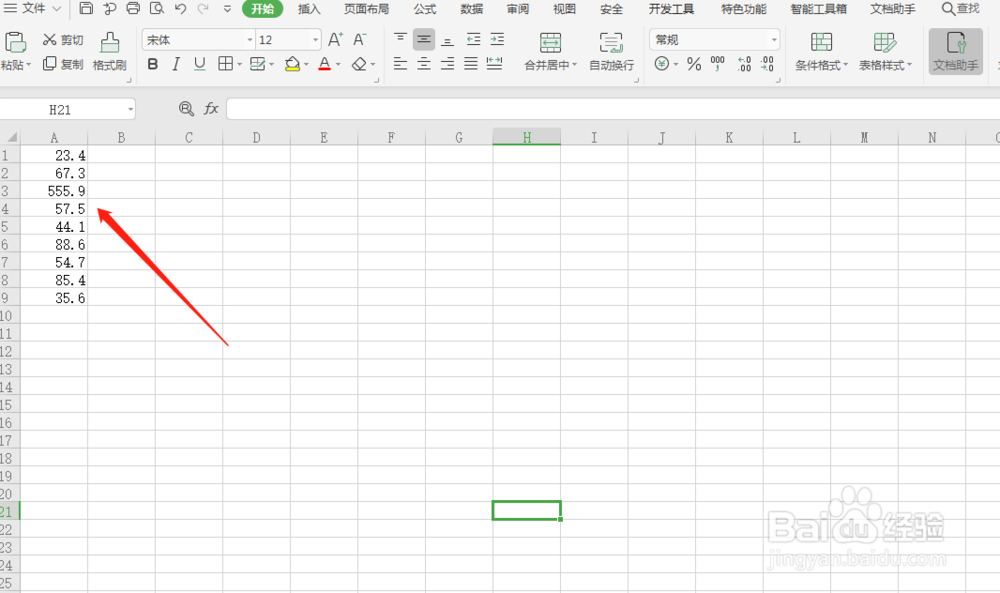
Task: Toggle top vertical alignment
Action: tap(400, 40)
